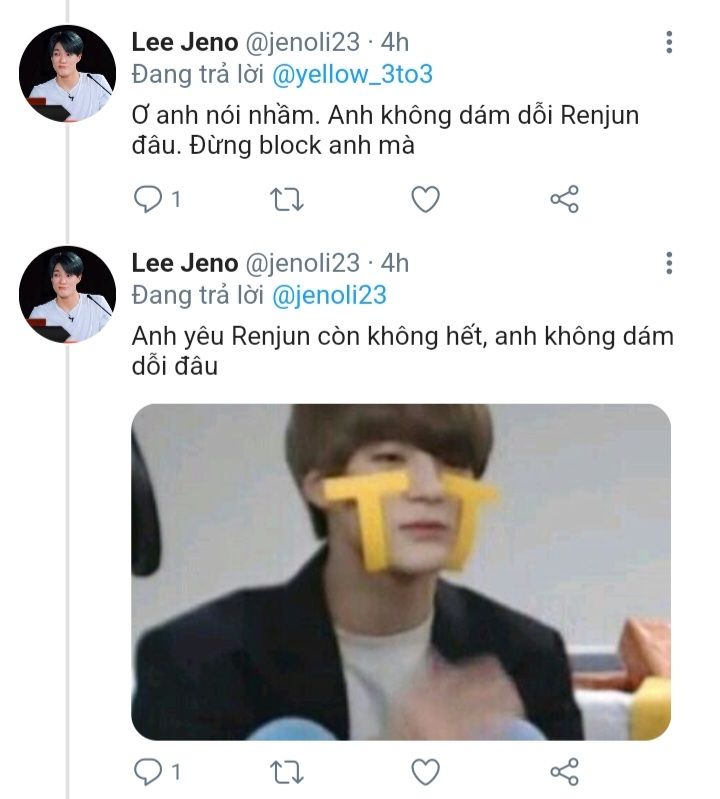Screen dimensions: 720x799
Task: Open Lee Jeno's avatar on the second tweet
Action: 68,294
